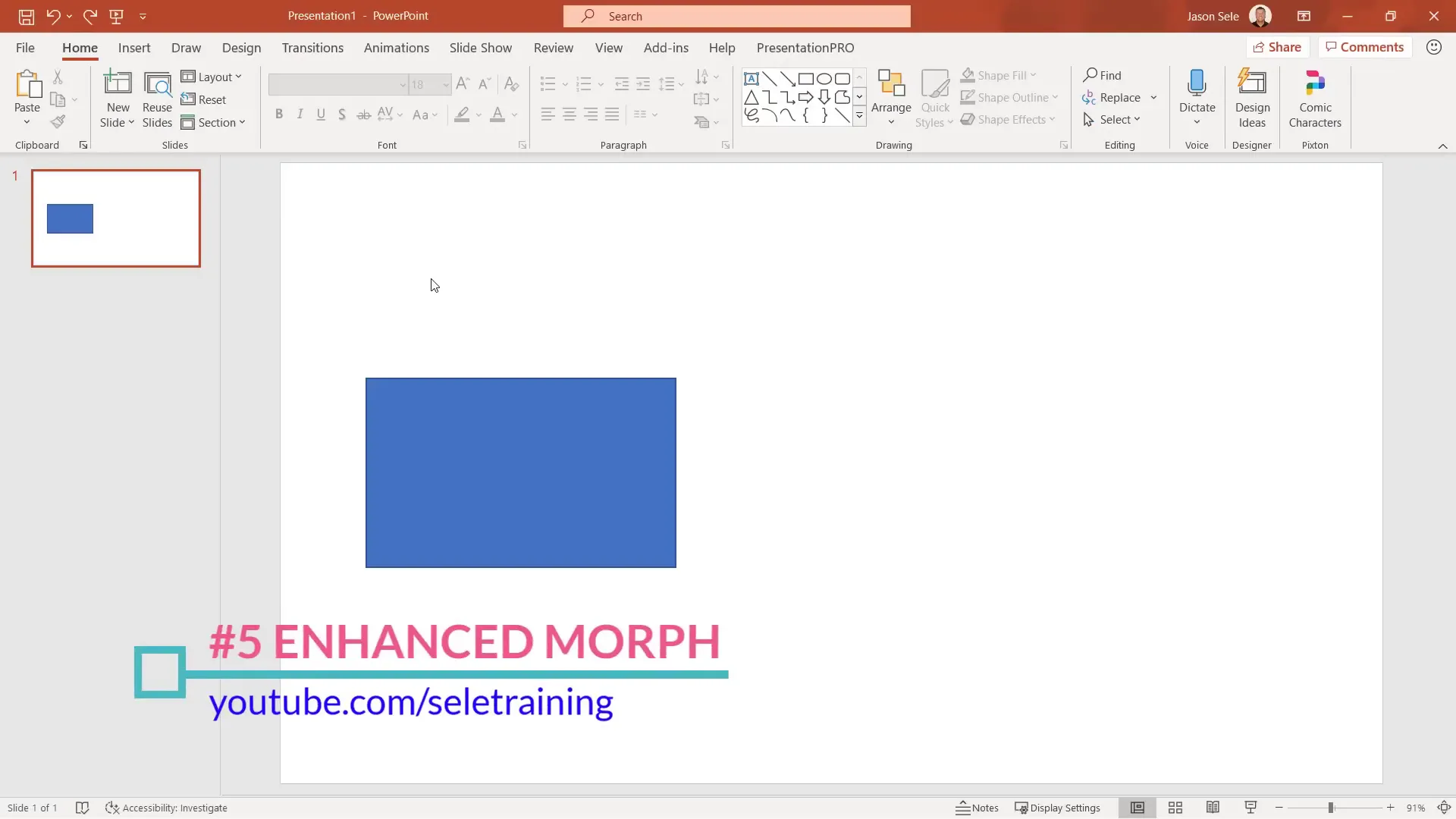This screenshot has width=1456, height=819.
Task: Apply strikethrough to text
Action: [x=364, y=115]
